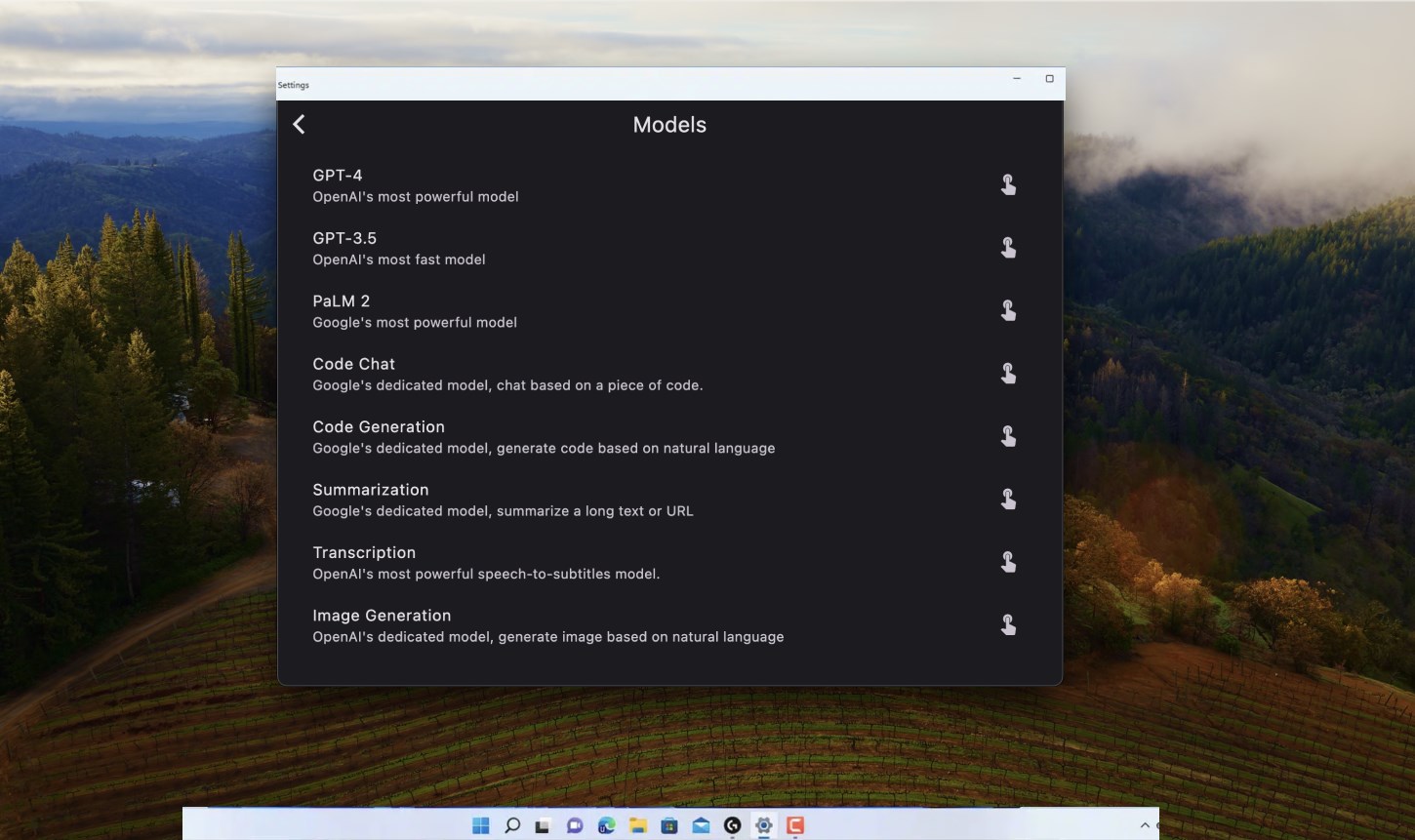The height and width of the screenshot is (840, 1415).
Task: Choose the Summarization model title
Action: click(371, 490)
